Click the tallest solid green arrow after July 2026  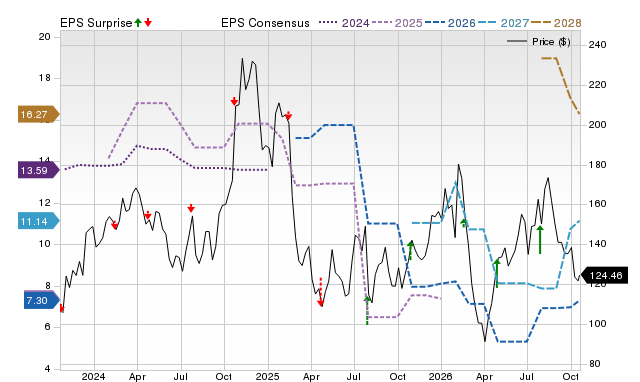(x=540, y=240)
